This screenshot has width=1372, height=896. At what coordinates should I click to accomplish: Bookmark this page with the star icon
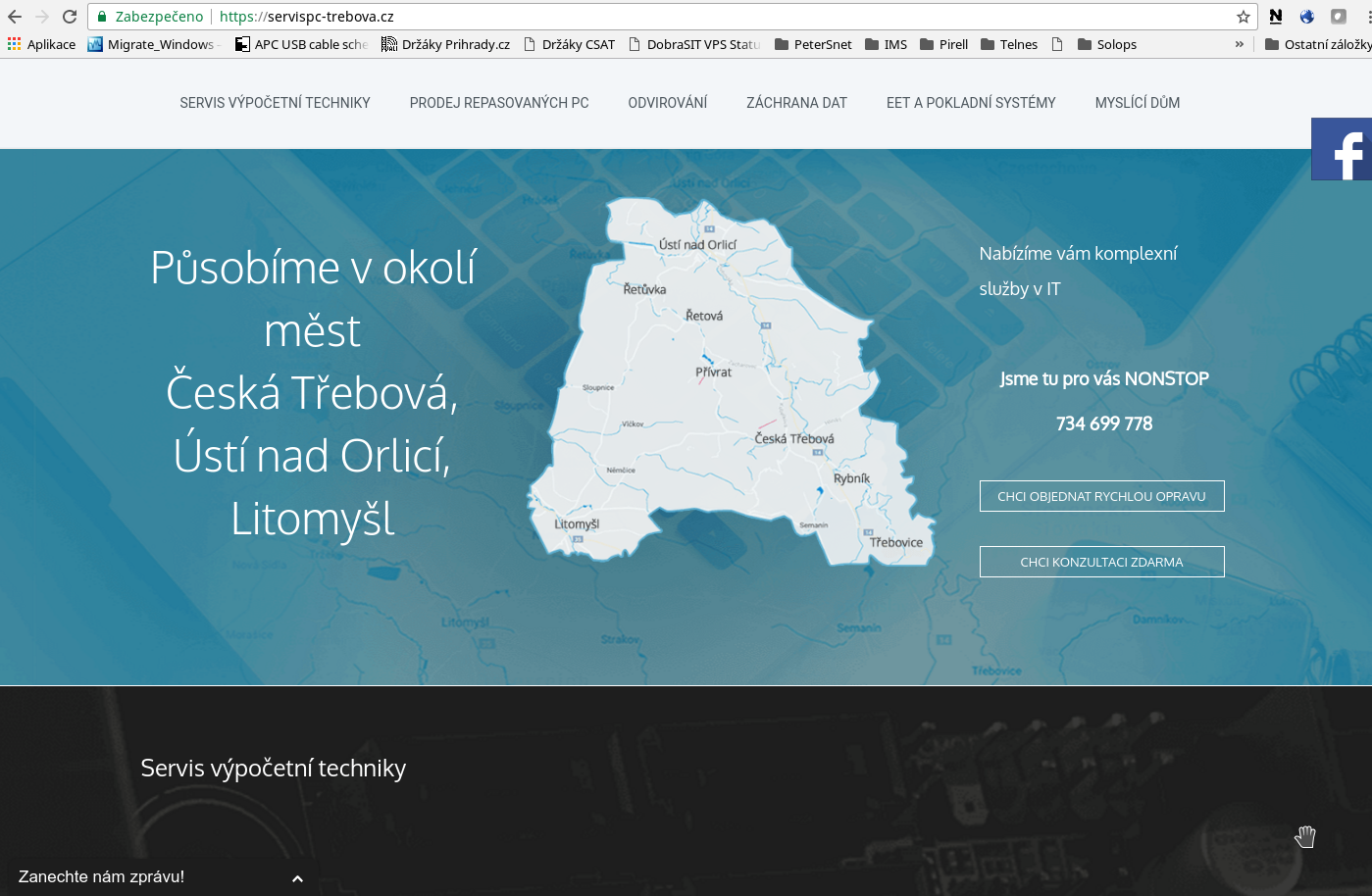click(x=1243, y=17)
